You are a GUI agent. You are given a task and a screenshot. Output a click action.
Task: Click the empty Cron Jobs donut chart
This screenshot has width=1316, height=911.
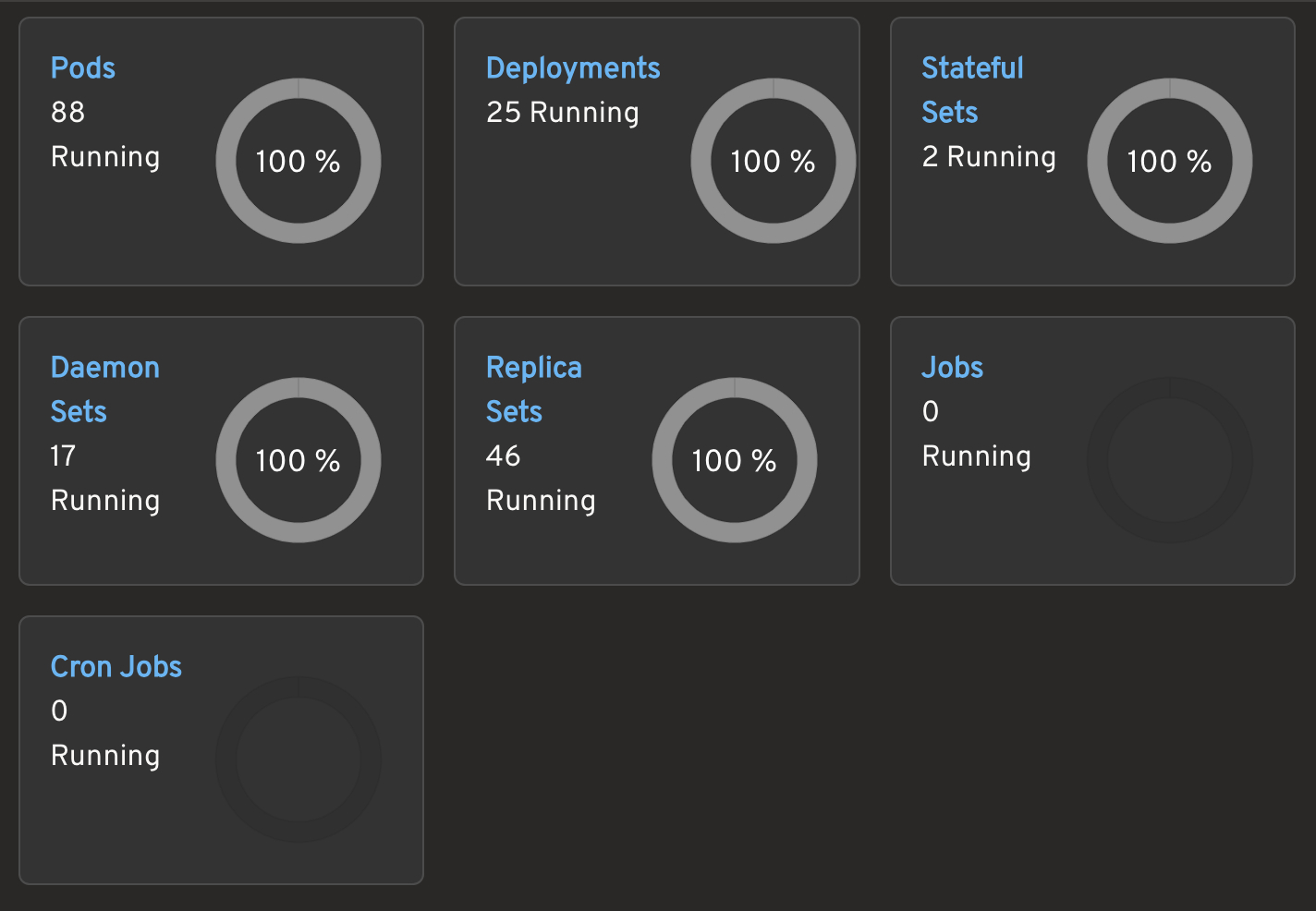tap(299, 759)
